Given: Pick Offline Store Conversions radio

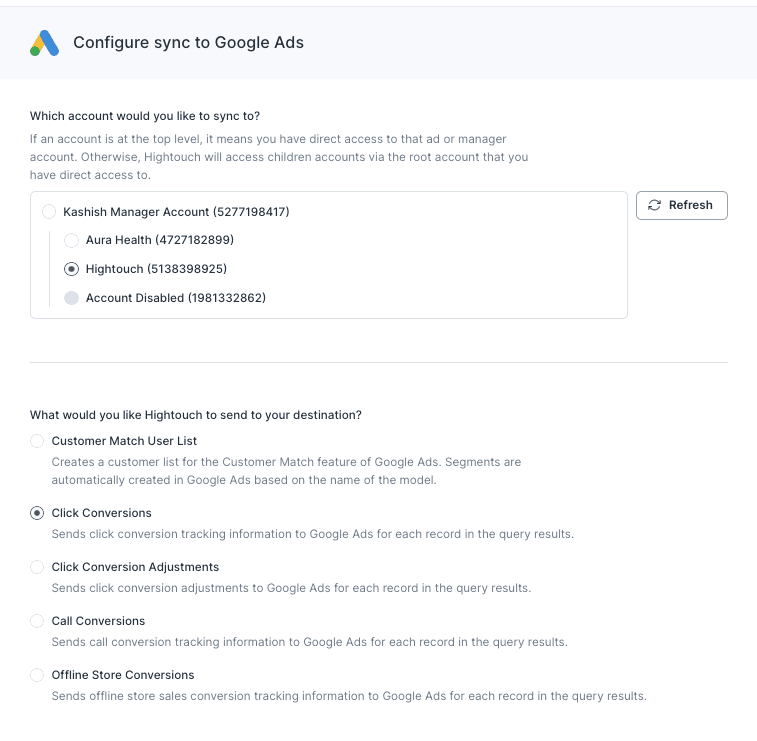Looking at the screenshot, I should pos(37,675).
